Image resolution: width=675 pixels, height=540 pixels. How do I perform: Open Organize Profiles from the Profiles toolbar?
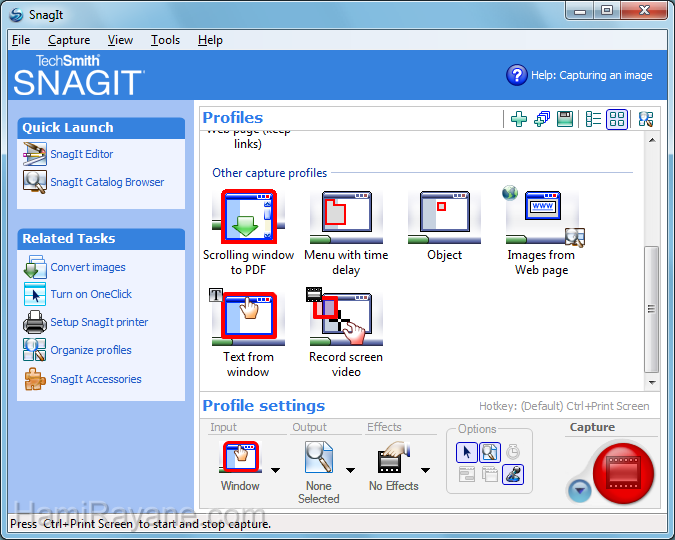646,119
